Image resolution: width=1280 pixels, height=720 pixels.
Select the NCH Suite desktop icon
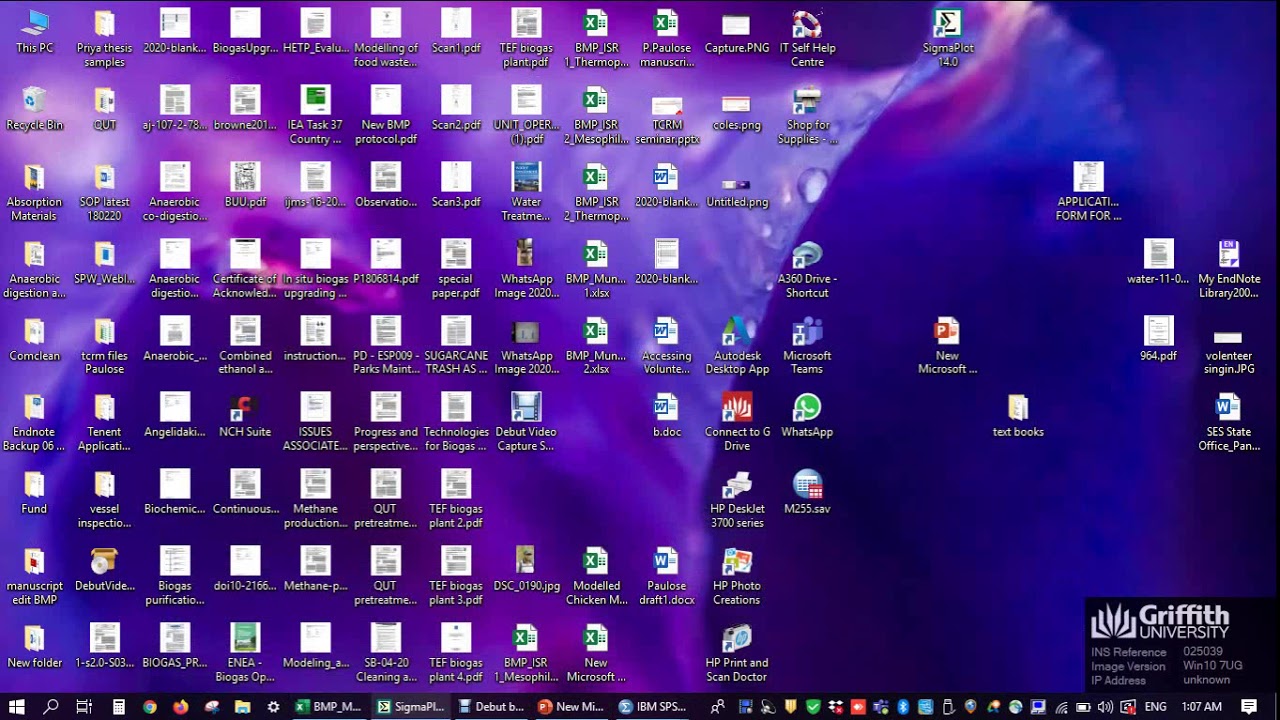click(x=245, y=416)
